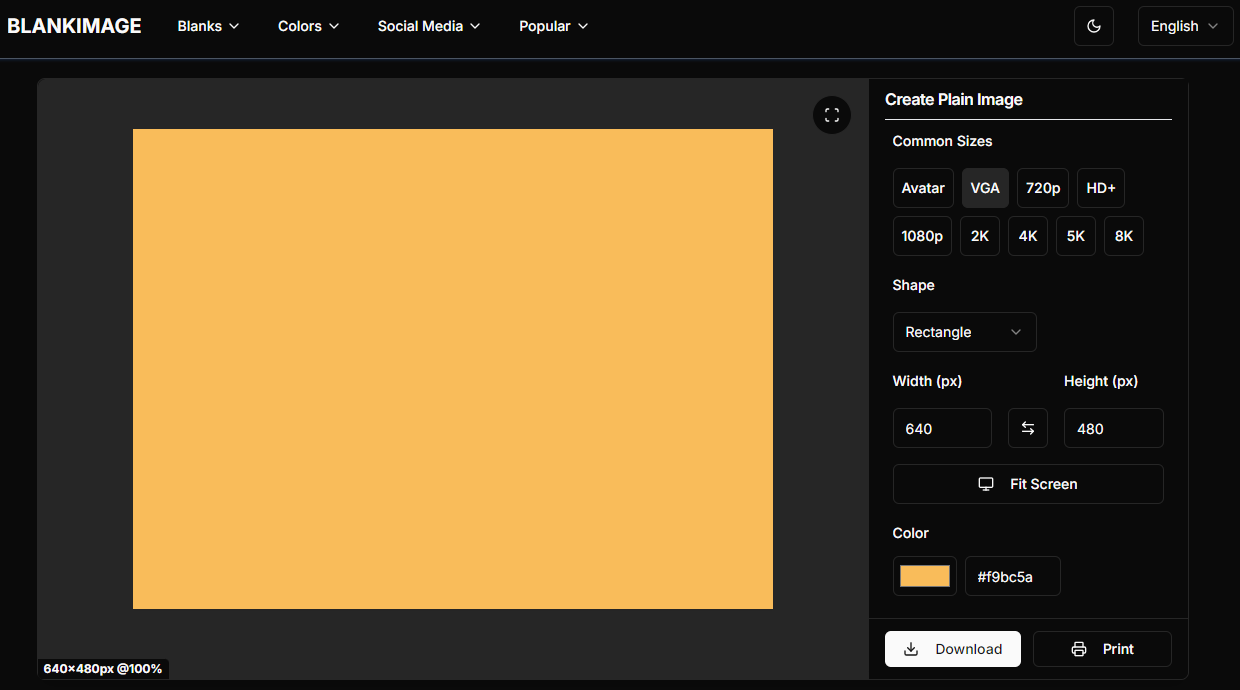This screenshot has width=1240, height=690.
Task: Select the 4K size preset
Action: tap(1028, 236)
